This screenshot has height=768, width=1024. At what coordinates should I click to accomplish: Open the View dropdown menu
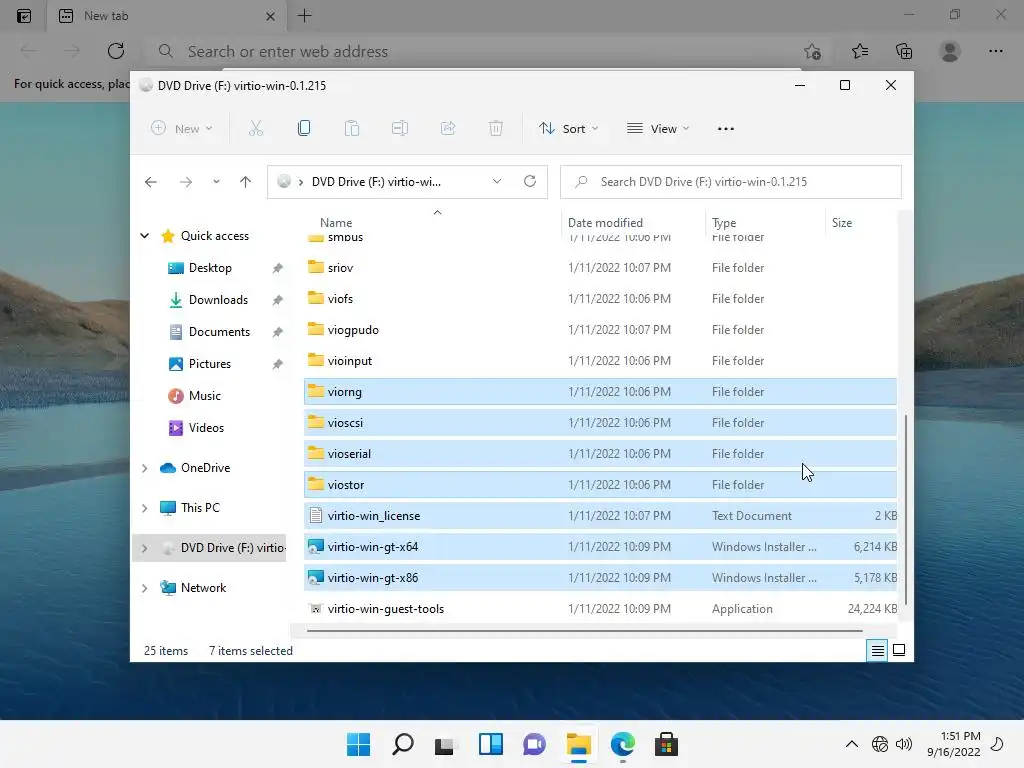click(x=658, y=129)
